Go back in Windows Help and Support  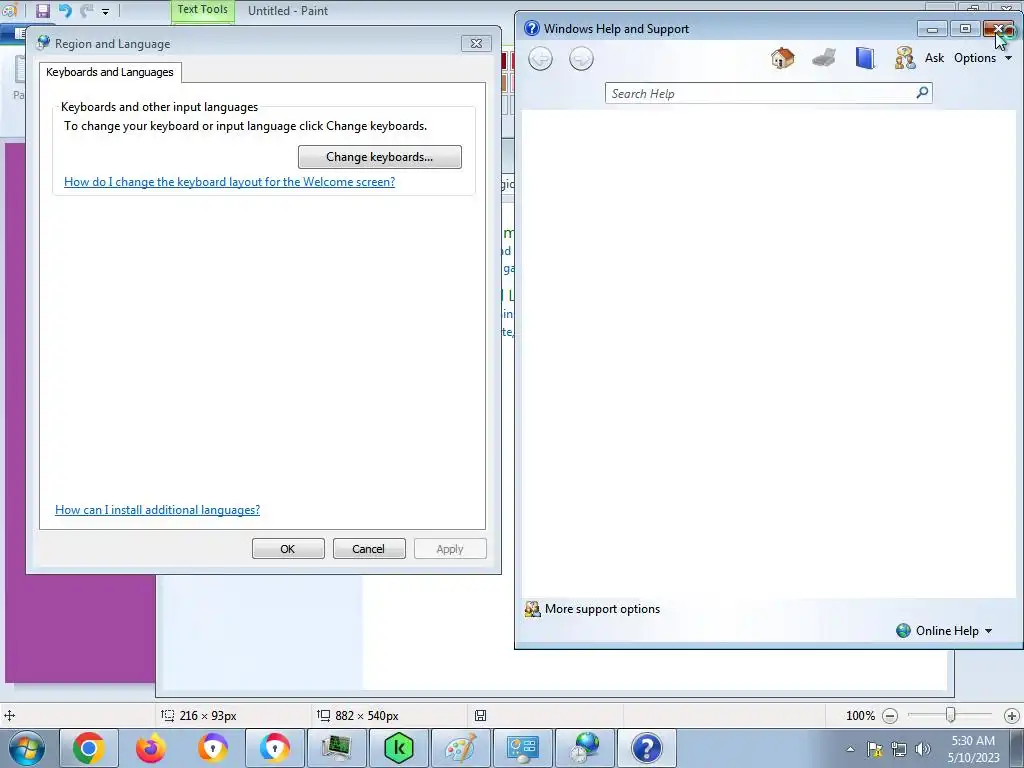click(540, 59)
